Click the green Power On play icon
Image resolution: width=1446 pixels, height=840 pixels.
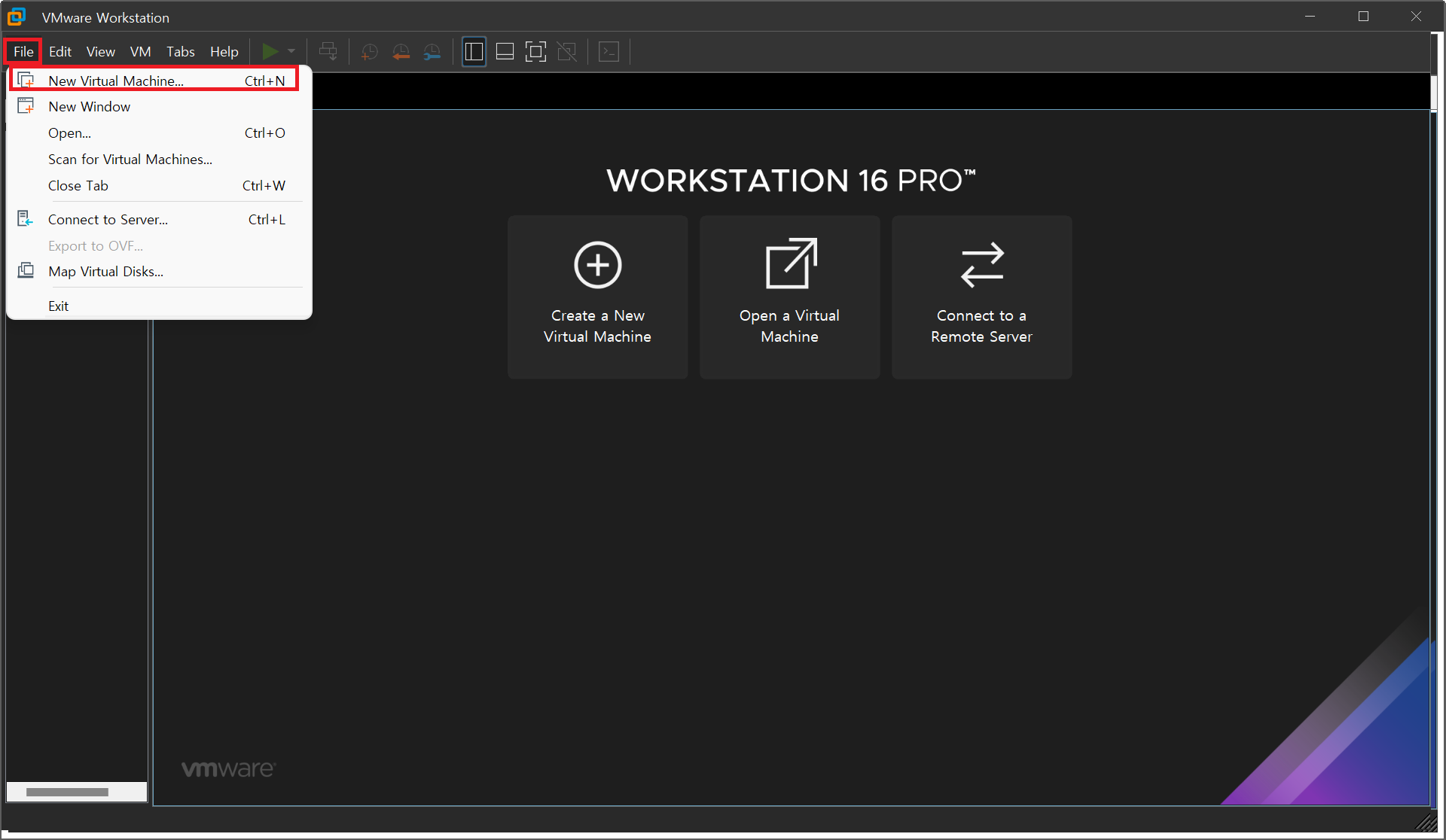pos(270,51)
